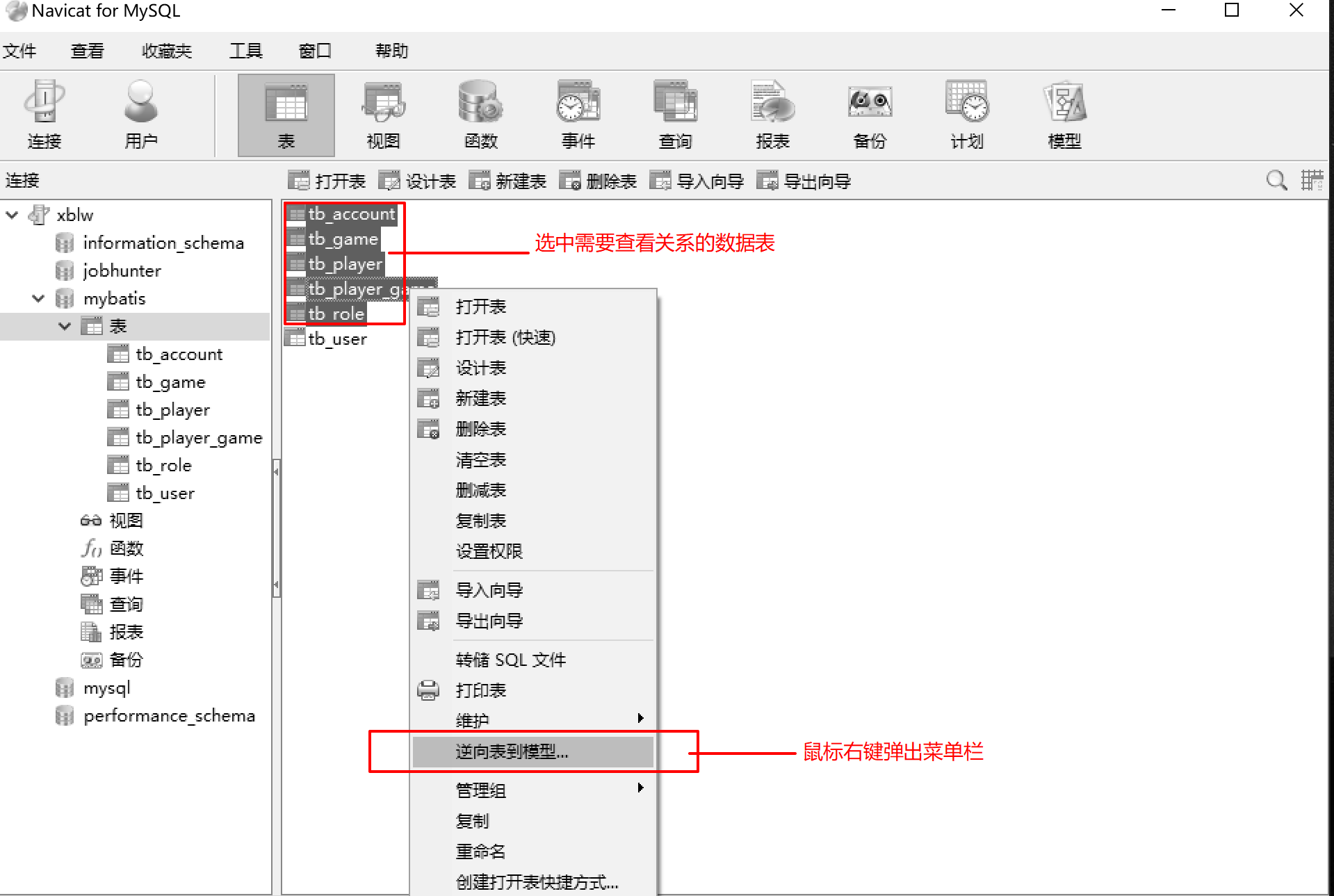Image resolution: width=1334 pixels, height=896 pixels.
Task: Choose 复制表 in context menu
Action: tap(533, 521)
